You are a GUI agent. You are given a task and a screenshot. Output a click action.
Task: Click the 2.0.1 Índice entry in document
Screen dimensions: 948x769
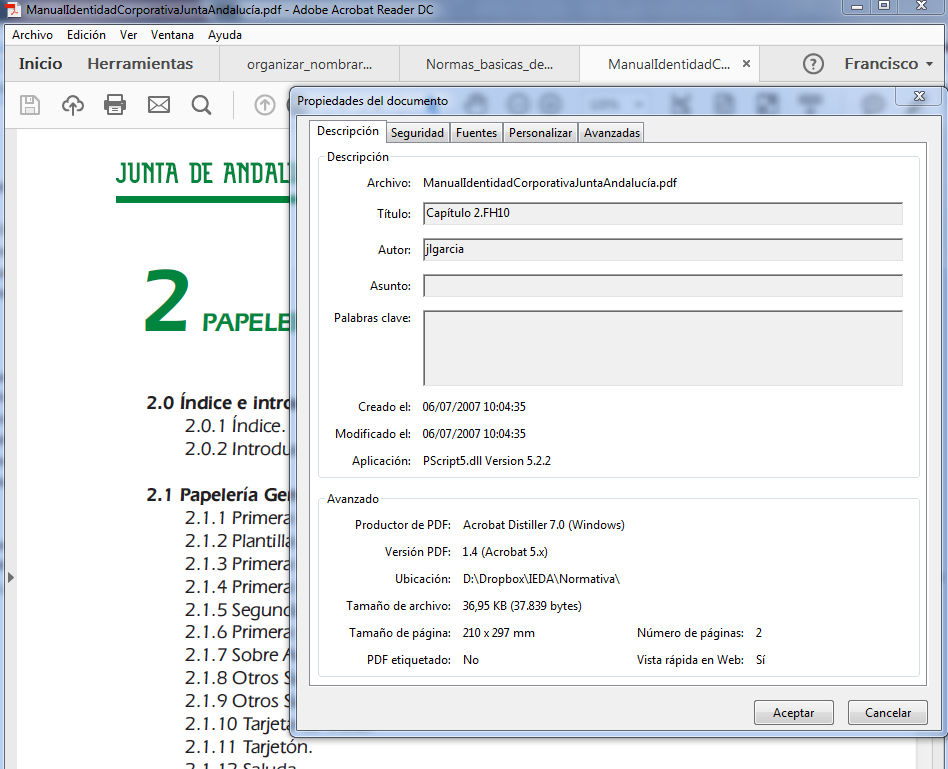(235, 426)
